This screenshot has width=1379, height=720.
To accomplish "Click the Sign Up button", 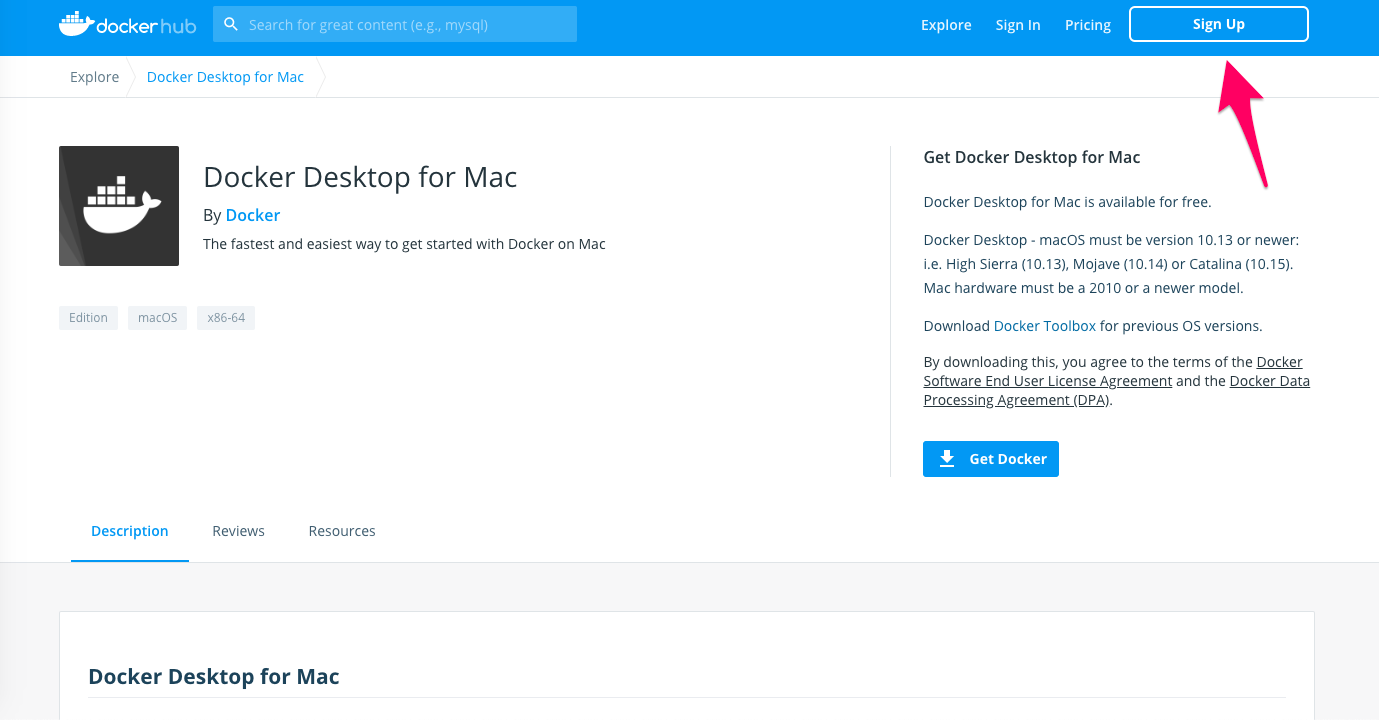I will pos(1219,24).
